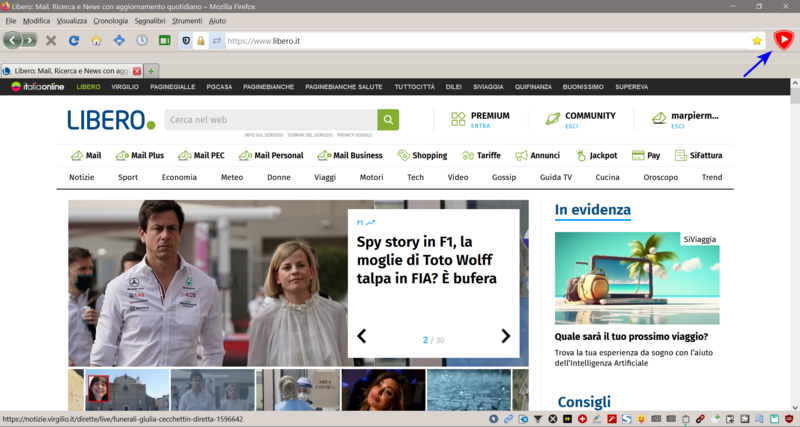Open the Aiuto menu
Viewport: 800px width, 427px height.
pos(217,21)
